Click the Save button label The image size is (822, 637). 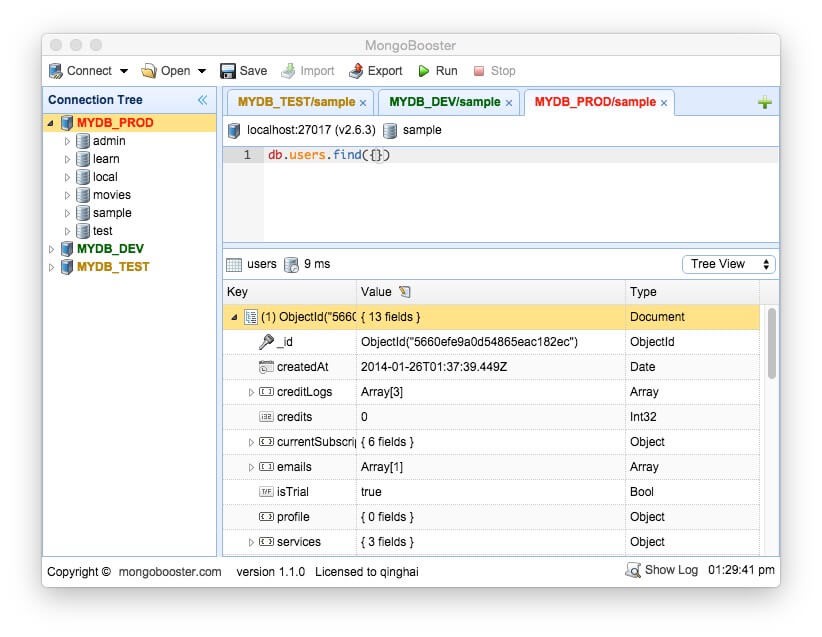[253, 71]
